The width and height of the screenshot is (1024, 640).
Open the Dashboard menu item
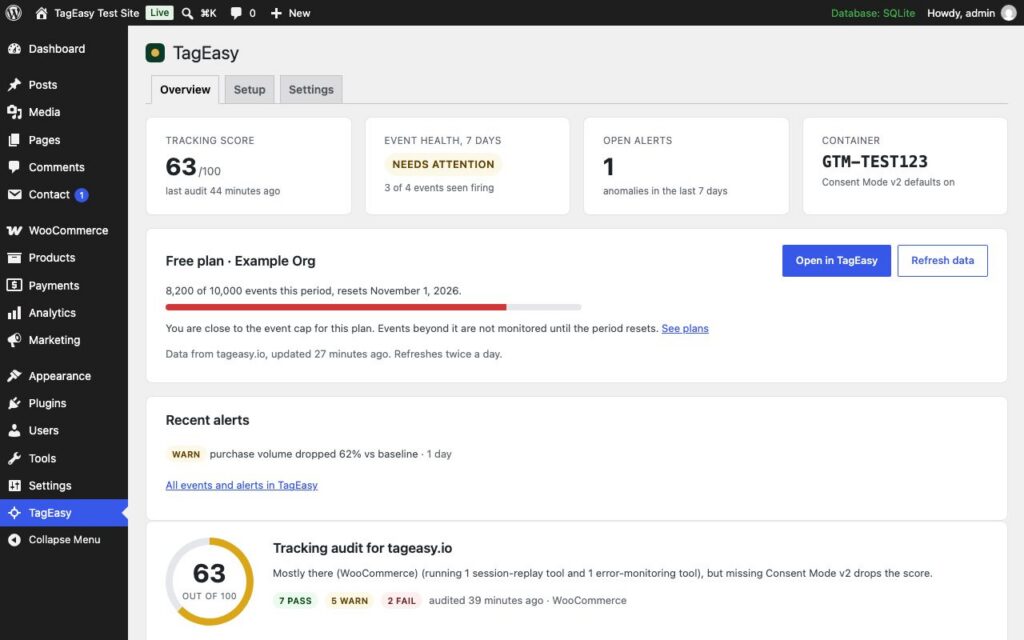pyautogui.click(x=64, y=49)
